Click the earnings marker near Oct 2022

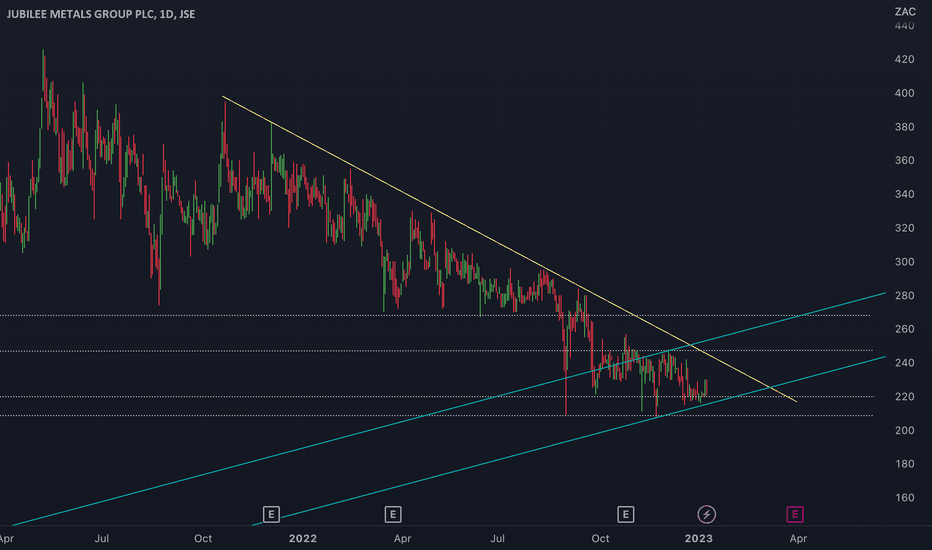point(625,514)
